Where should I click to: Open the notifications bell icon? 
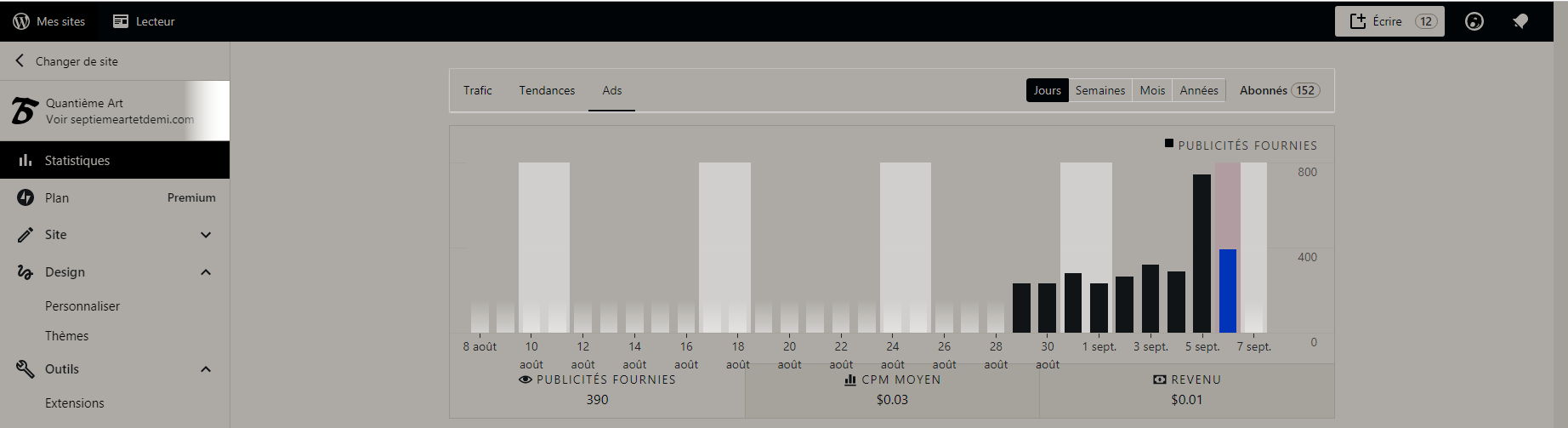point(1520,21)
